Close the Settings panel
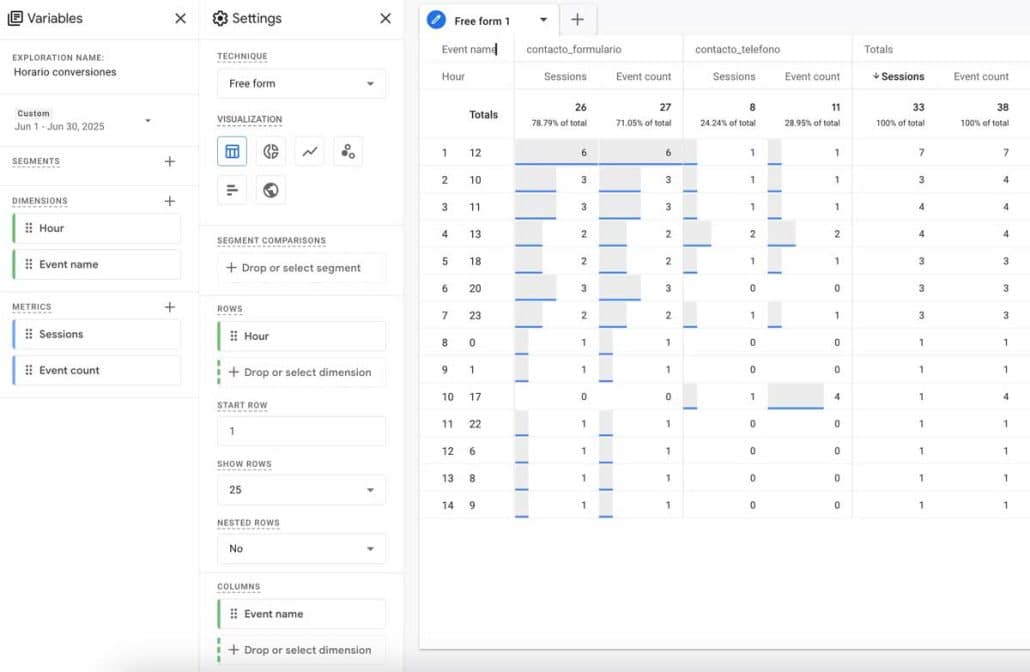The image size is (1030, 672). [385, 18]
